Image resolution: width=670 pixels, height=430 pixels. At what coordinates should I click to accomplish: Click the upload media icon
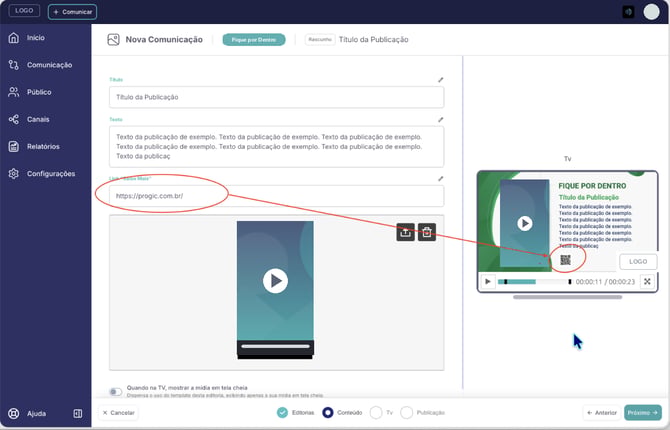click(406, 233)
